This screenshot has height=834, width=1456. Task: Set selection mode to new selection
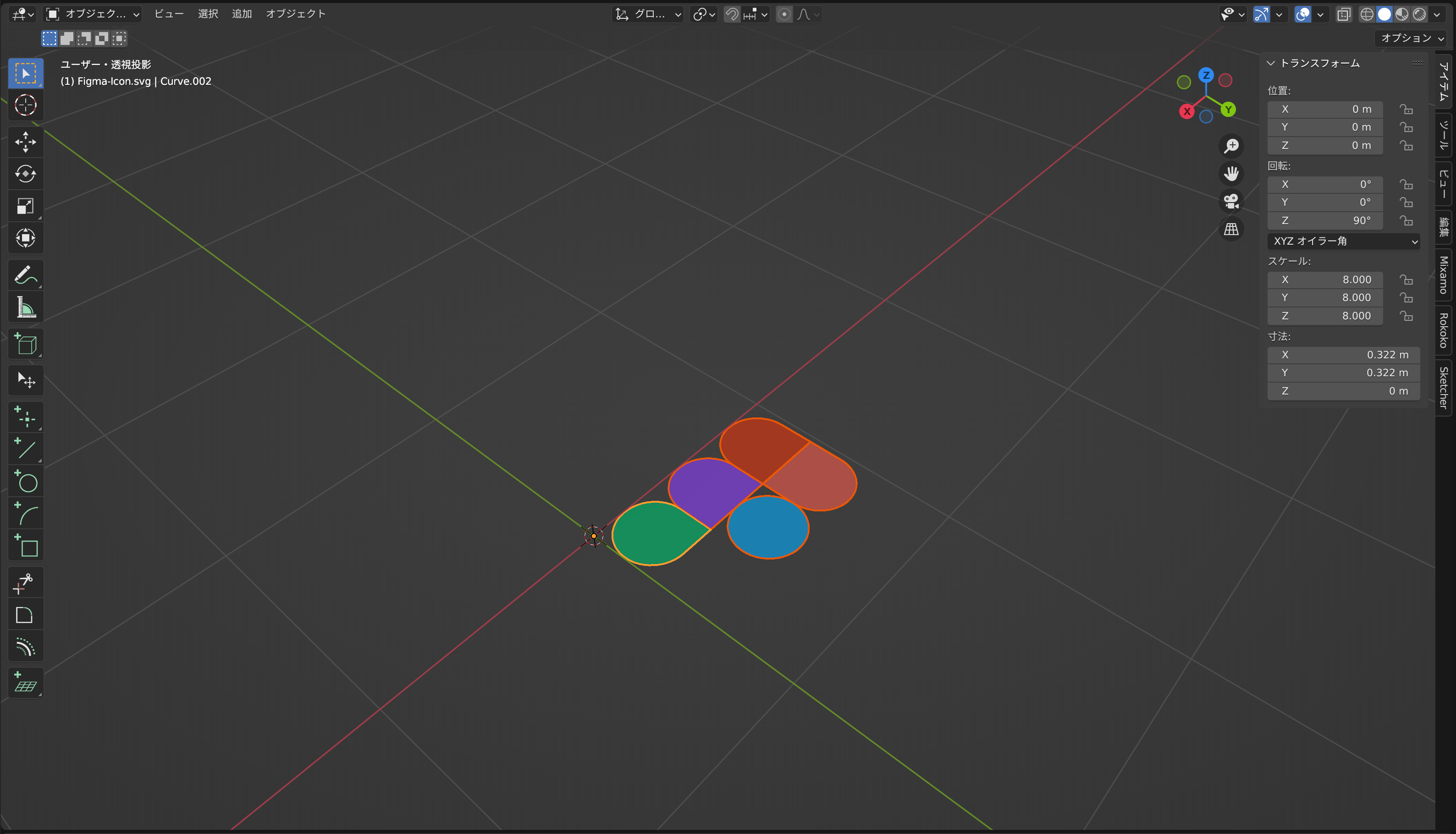pos(49,38)
